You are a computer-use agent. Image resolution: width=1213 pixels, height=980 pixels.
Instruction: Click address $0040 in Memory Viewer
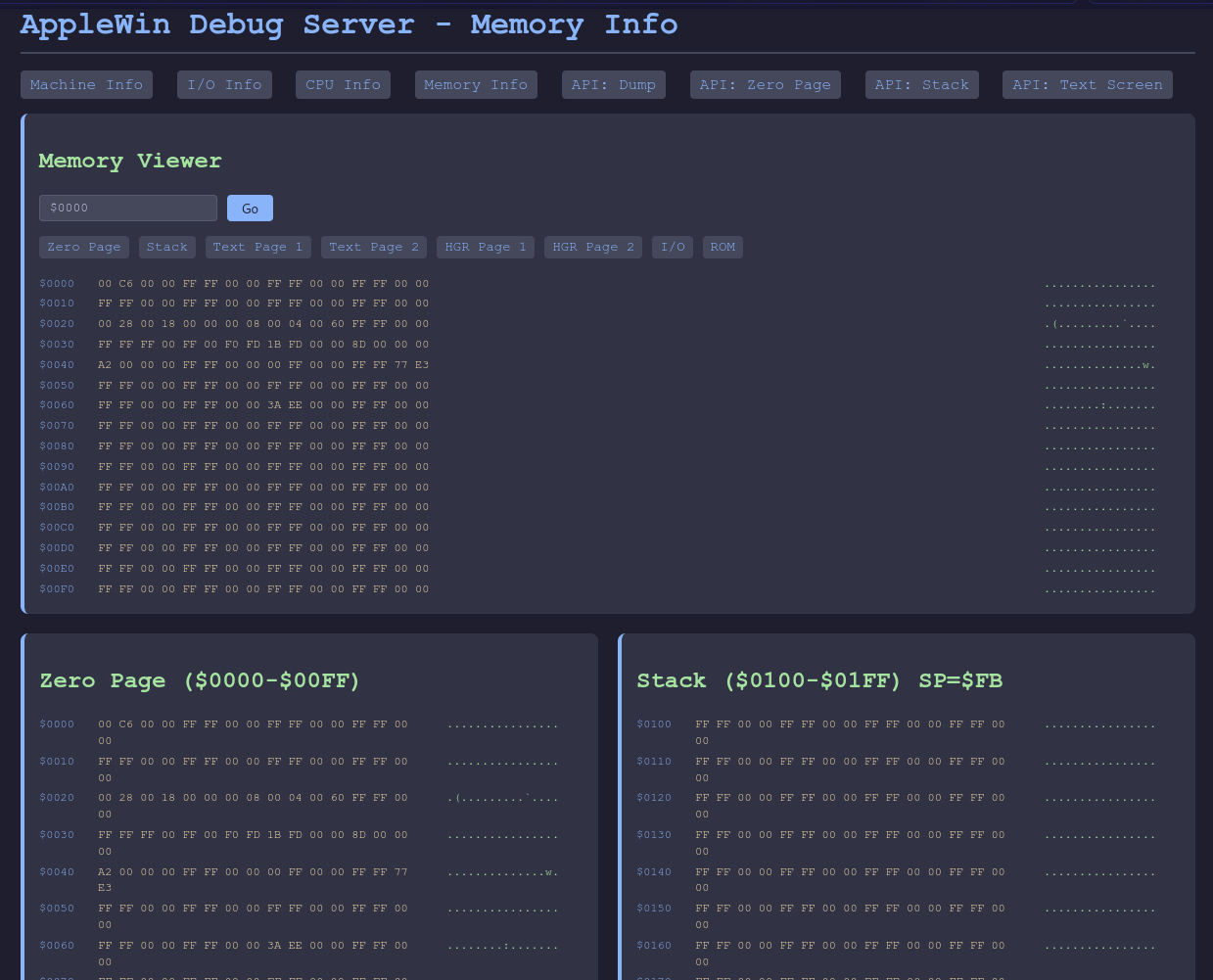click(x=57, y=365)
